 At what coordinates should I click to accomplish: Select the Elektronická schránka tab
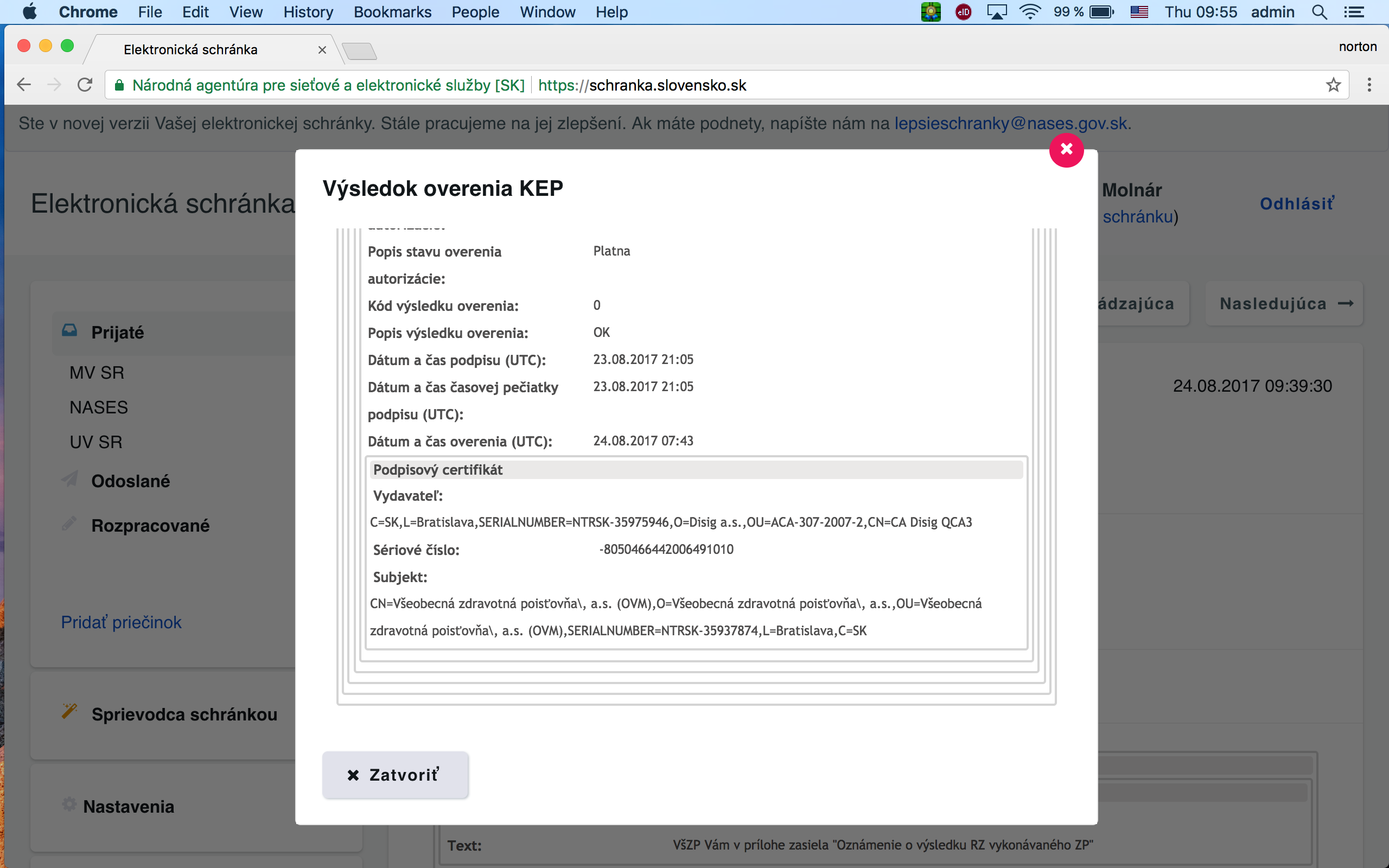(x=190, y=50)
